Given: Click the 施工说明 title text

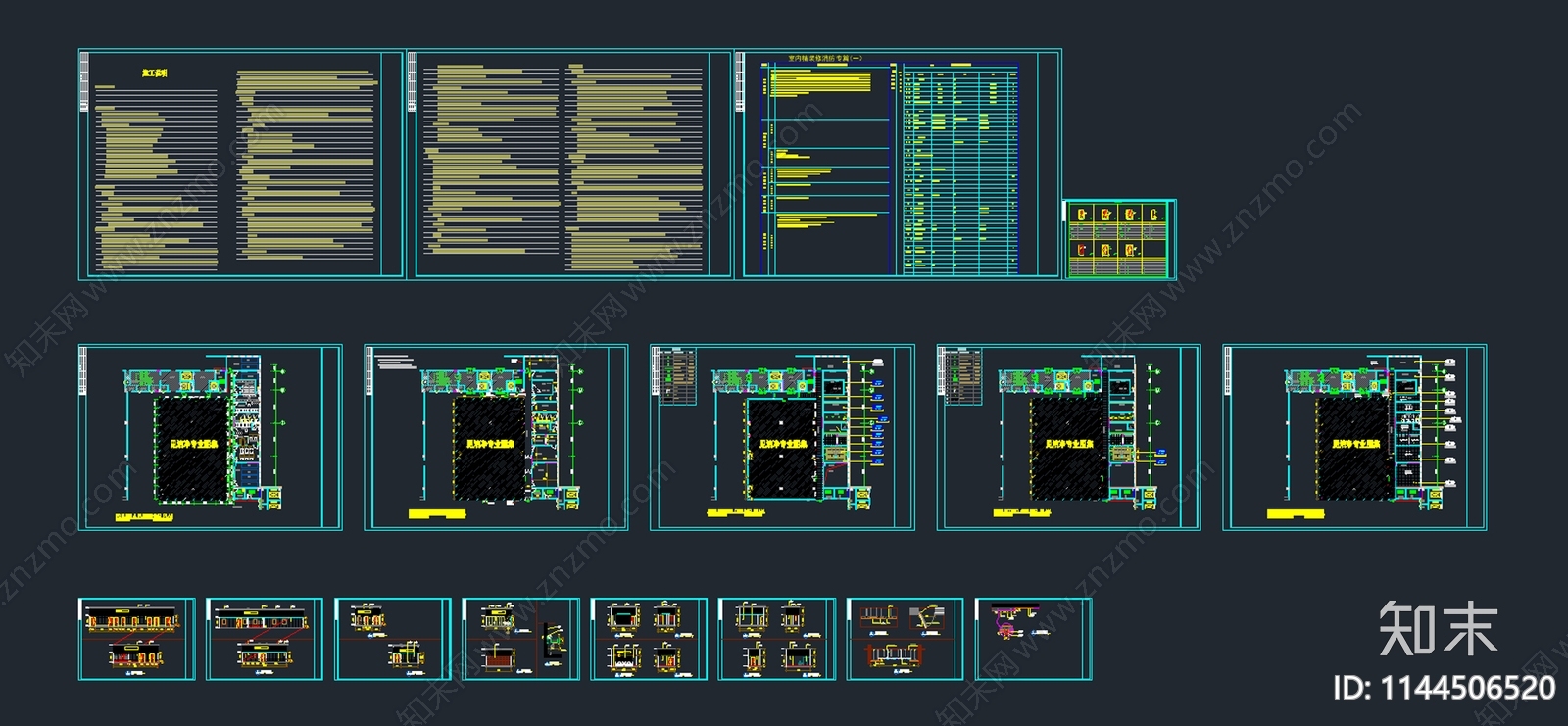Looking at the screenshot, I should pyautogui.click(x=155, y=73).
